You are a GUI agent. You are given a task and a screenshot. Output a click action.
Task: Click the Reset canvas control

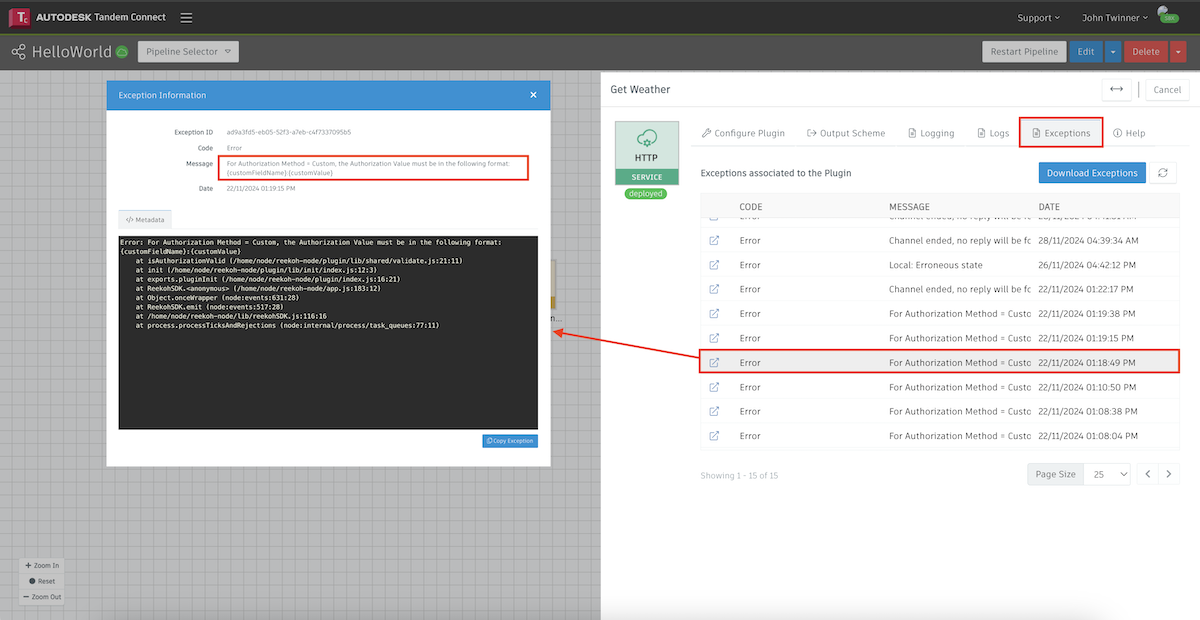(42, 581)
